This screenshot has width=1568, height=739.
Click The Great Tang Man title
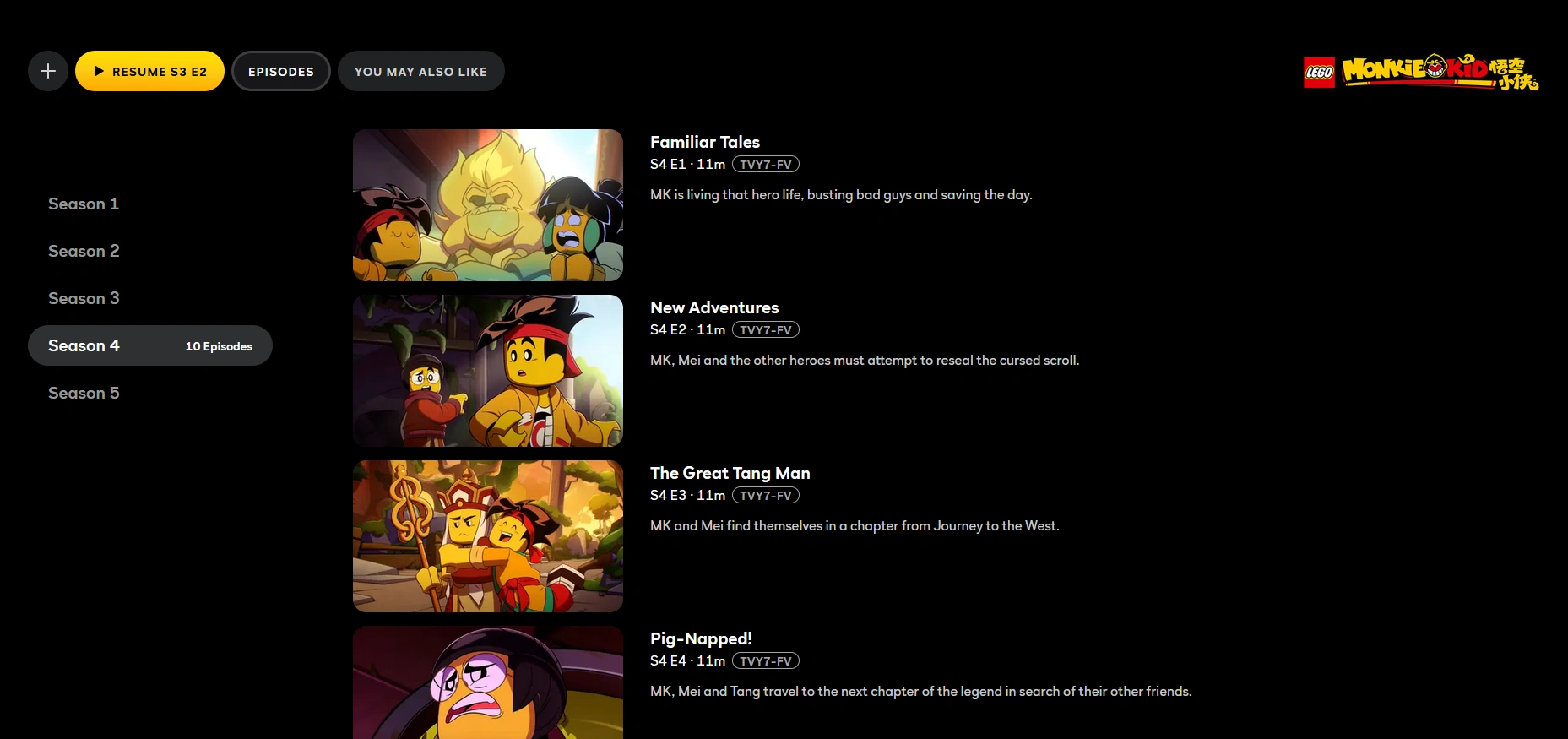click(x=730, y=473)
